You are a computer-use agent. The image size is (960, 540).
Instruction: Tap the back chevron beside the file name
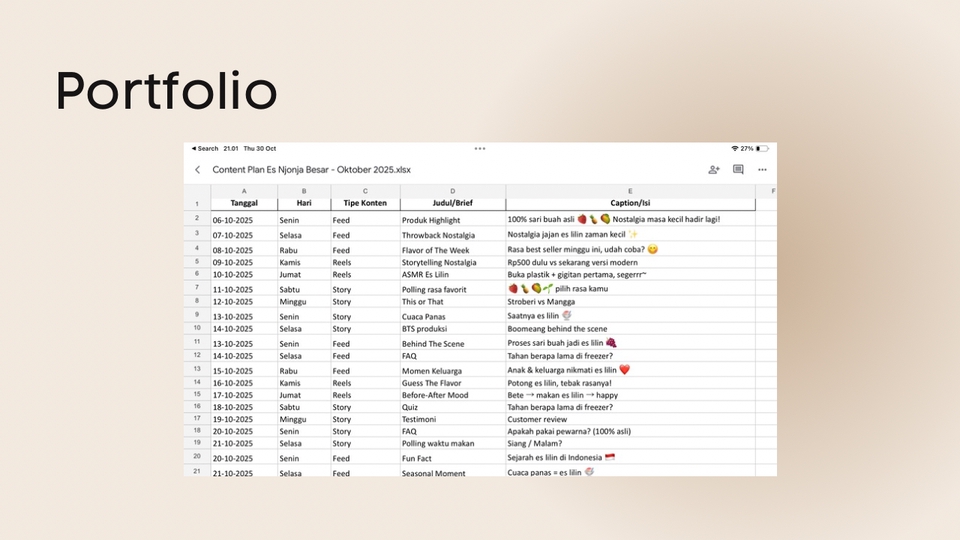click(x=198, y=170)
